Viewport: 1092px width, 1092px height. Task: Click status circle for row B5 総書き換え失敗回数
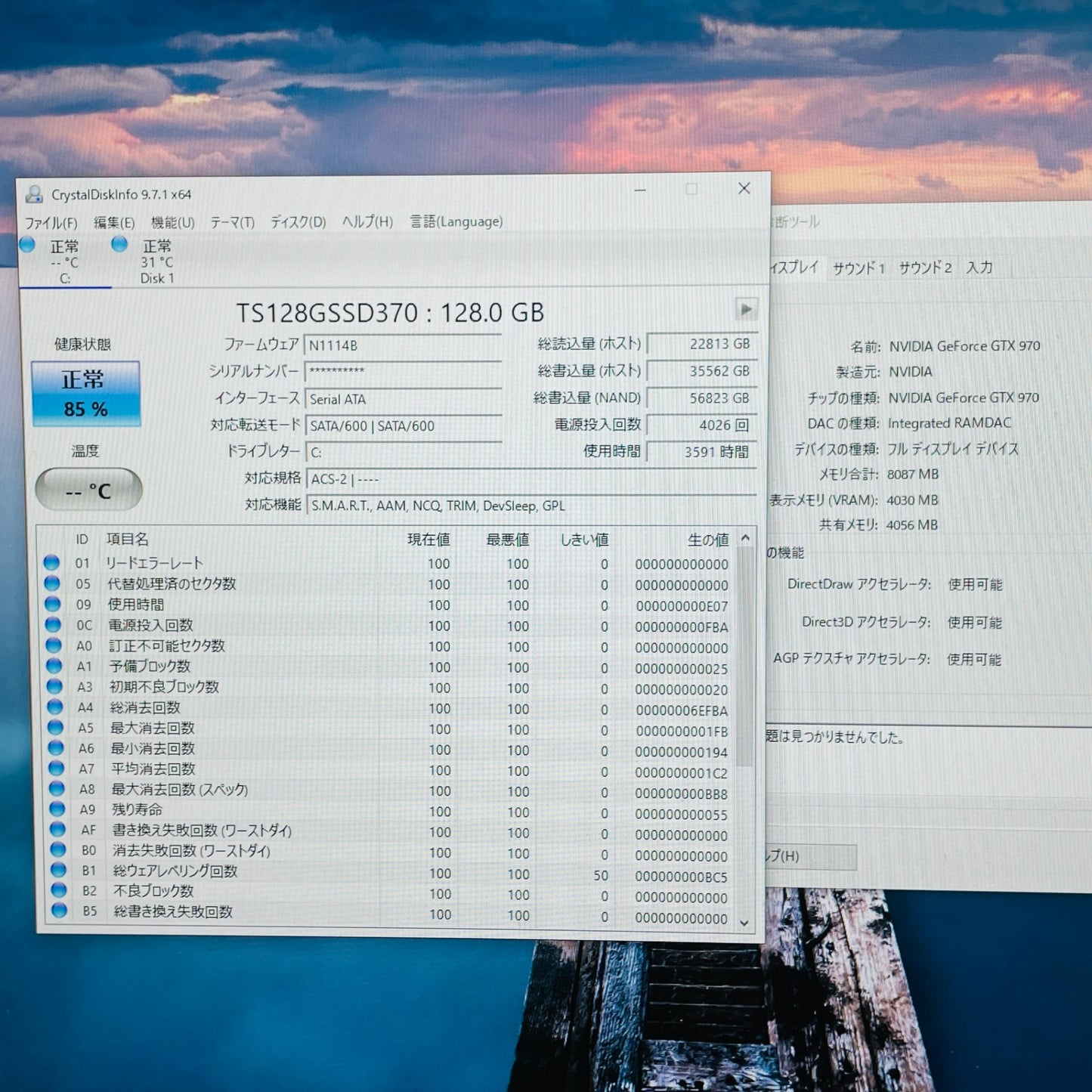tap(59, 911)
